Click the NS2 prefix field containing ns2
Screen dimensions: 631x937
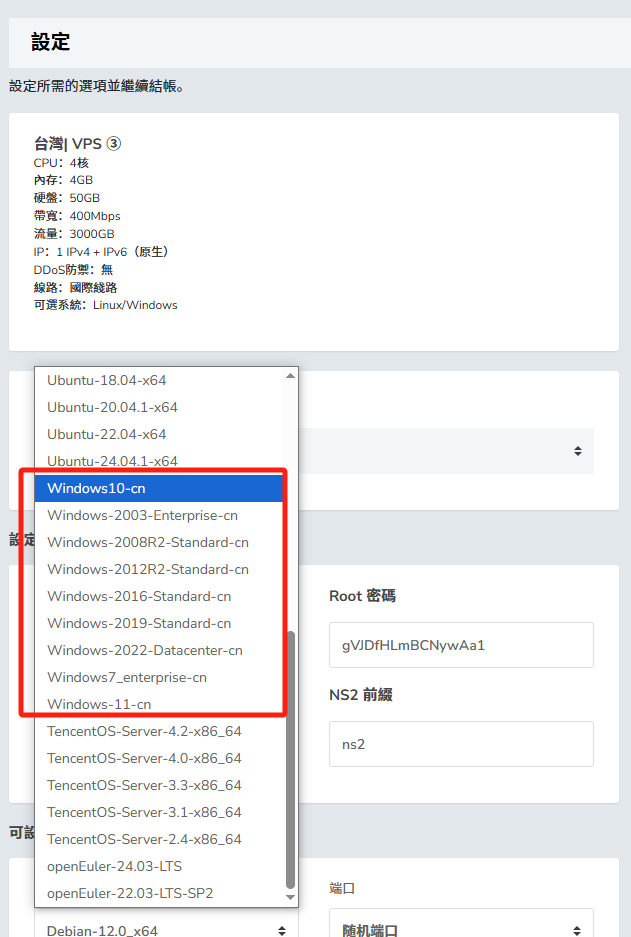tap(461, 744)
